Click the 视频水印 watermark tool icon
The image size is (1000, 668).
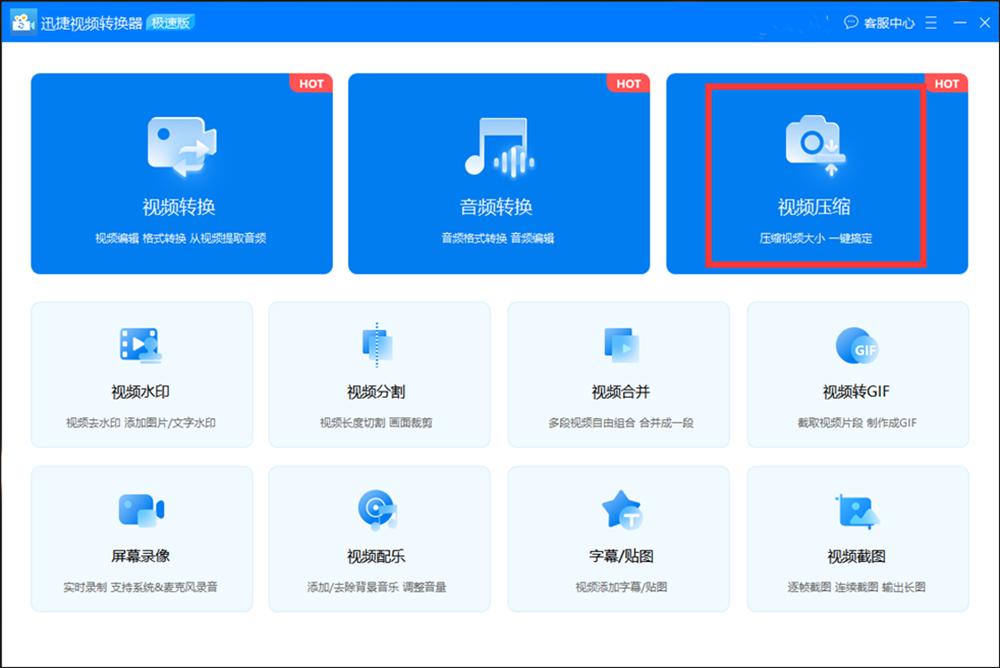point(140,345)
